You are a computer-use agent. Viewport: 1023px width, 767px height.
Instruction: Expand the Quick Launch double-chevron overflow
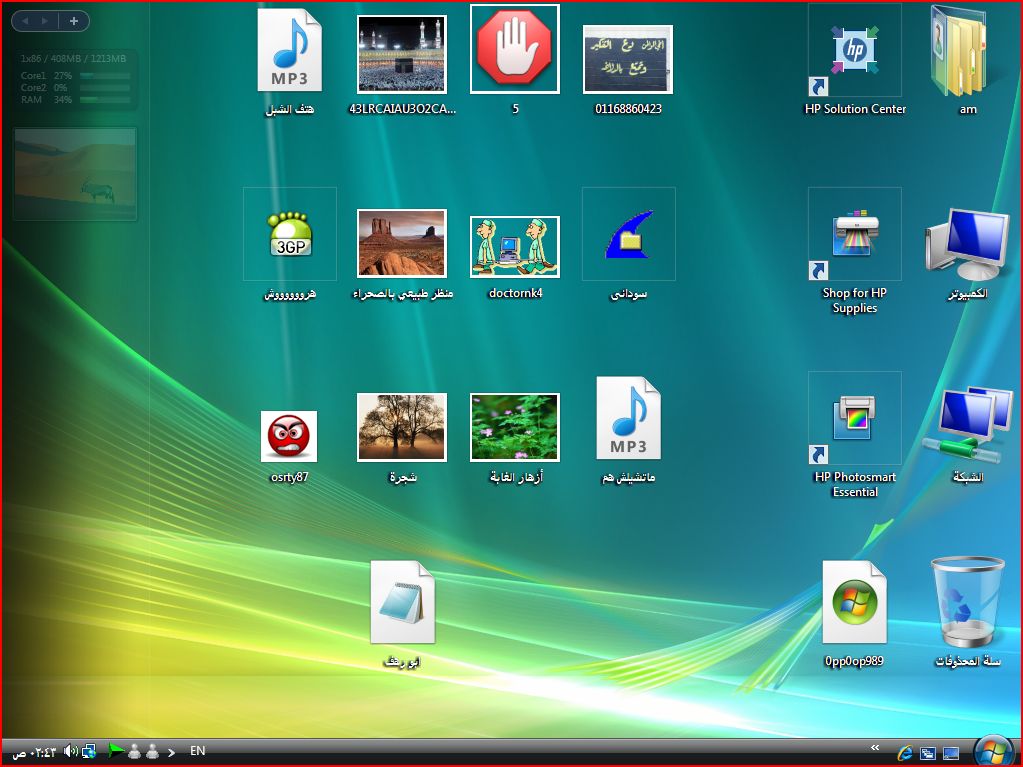(876, 747)
